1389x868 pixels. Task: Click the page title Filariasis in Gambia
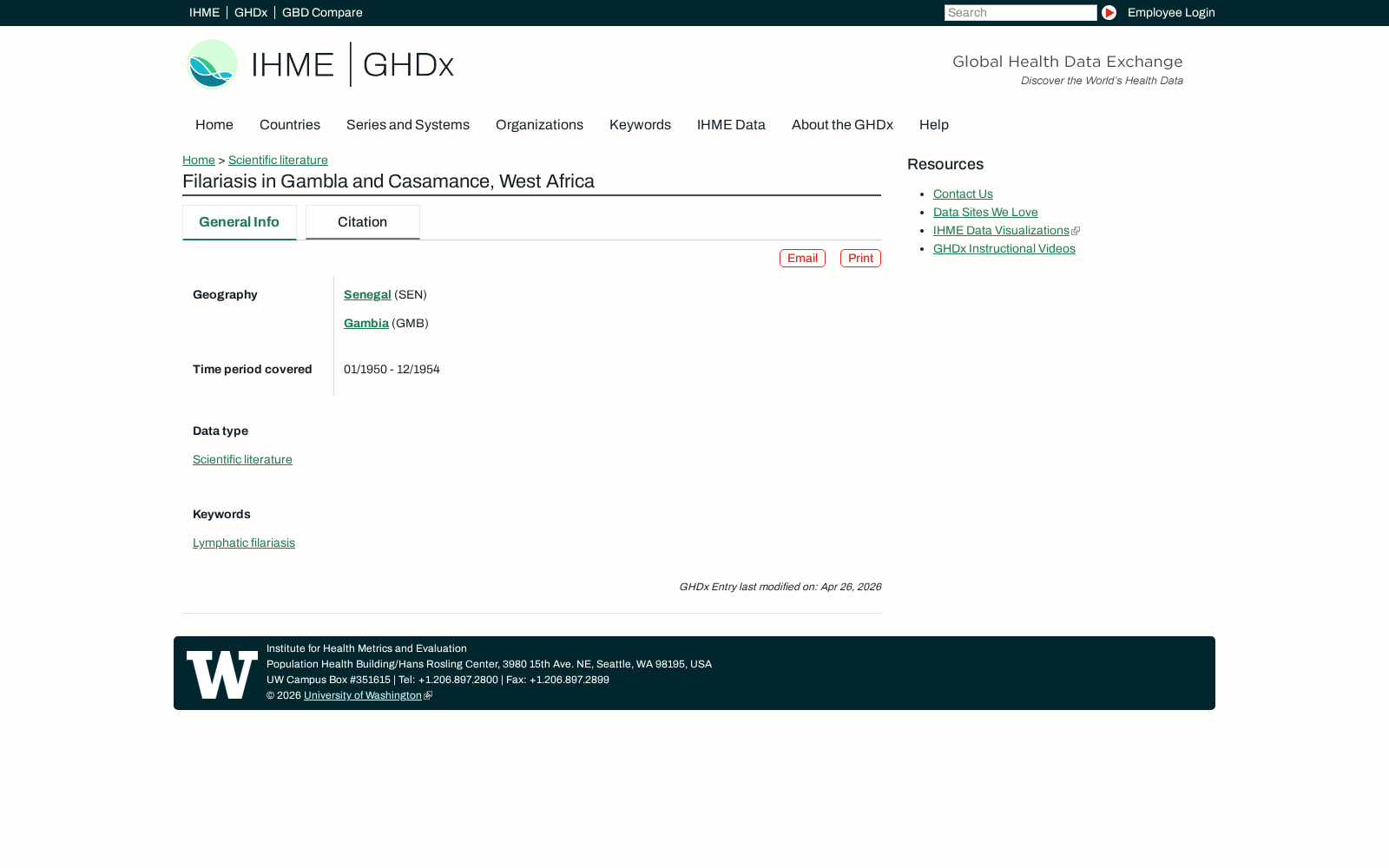[388, 181]
